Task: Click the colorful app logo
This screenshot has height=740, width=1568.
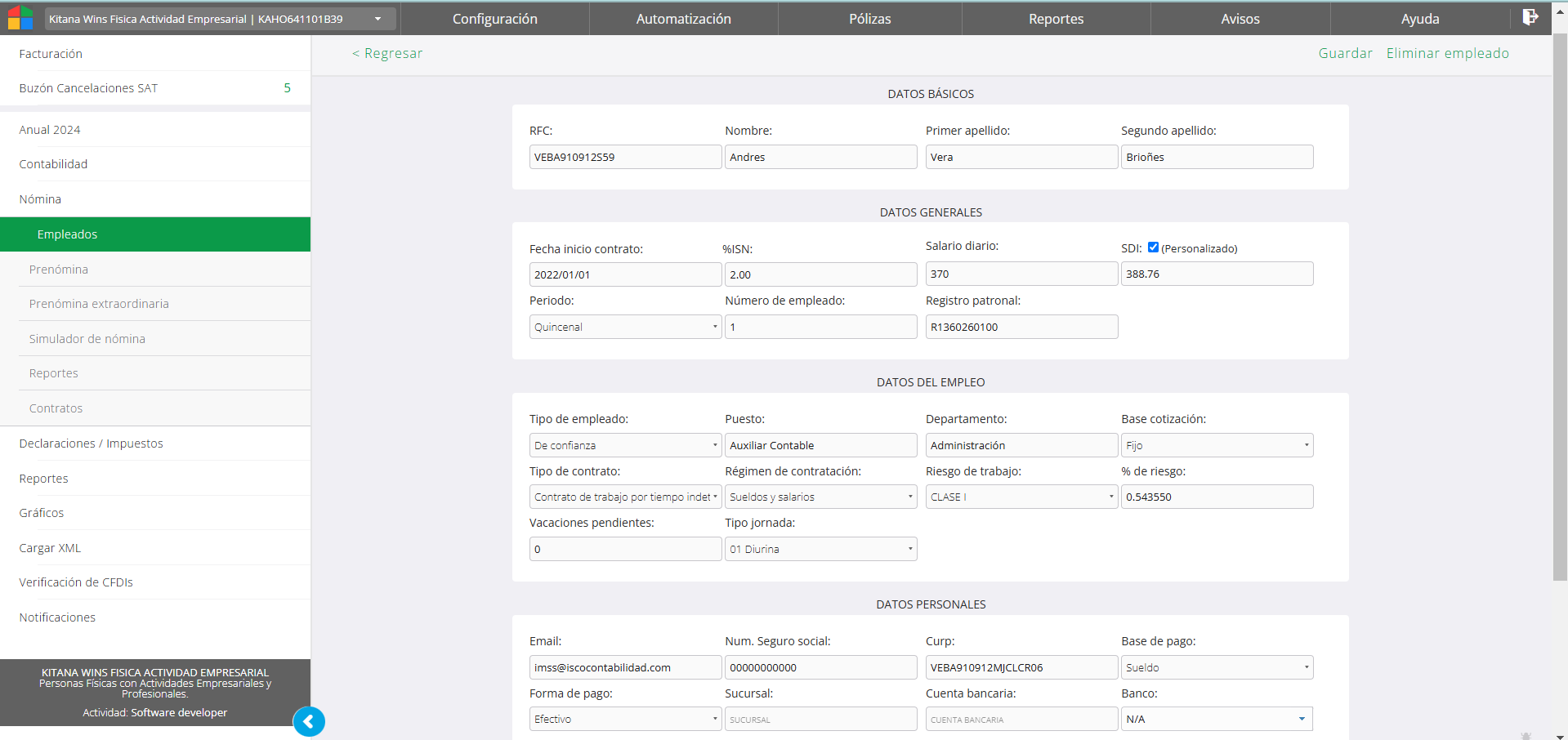Action: [20, 18]
